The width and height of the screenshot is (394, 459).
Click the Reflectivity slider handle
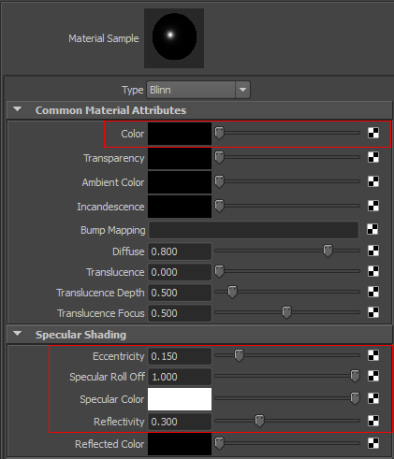point(259,421)
